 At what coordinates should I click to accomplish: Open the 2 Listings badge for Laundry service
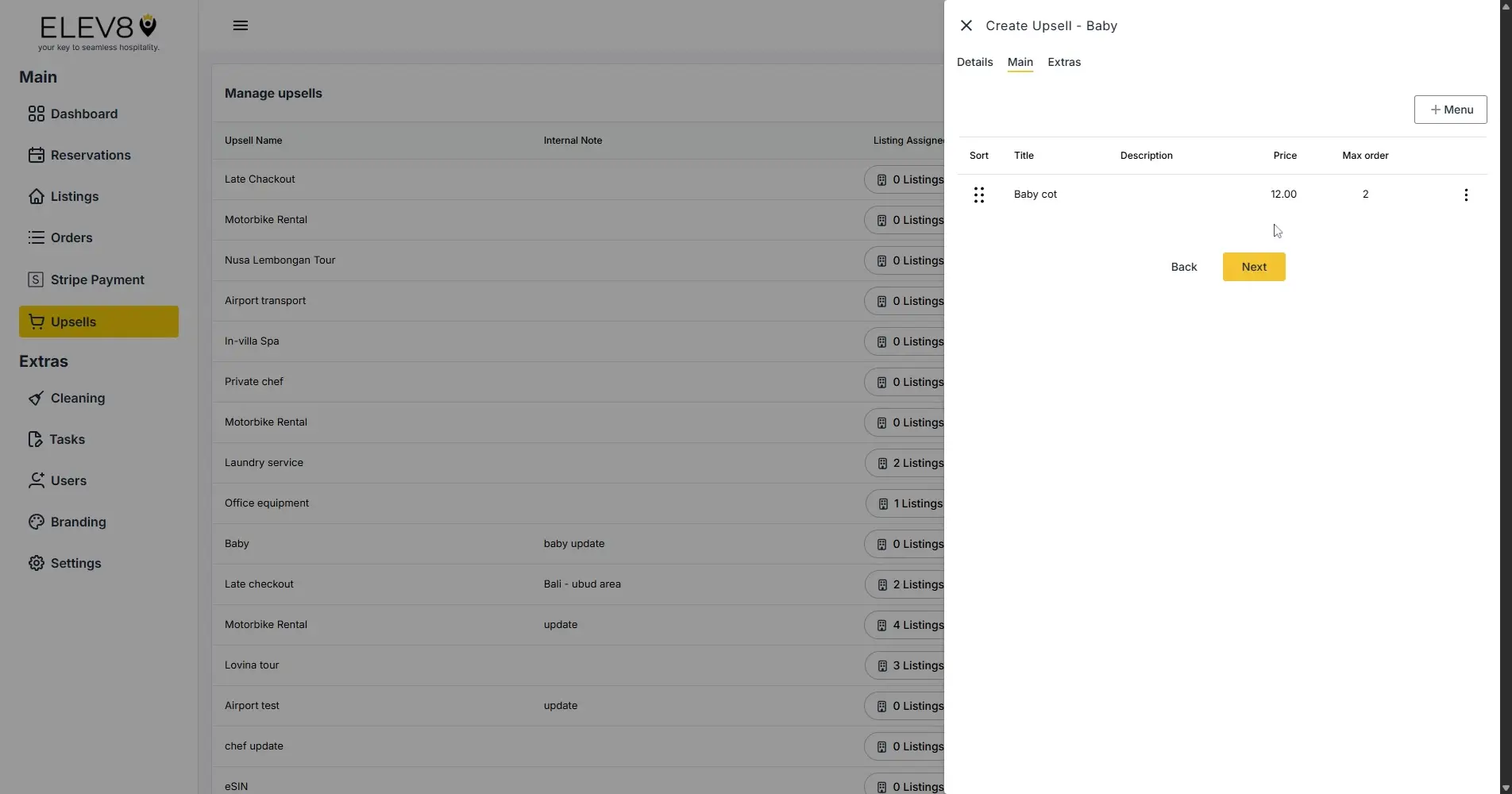coord(910,463)
